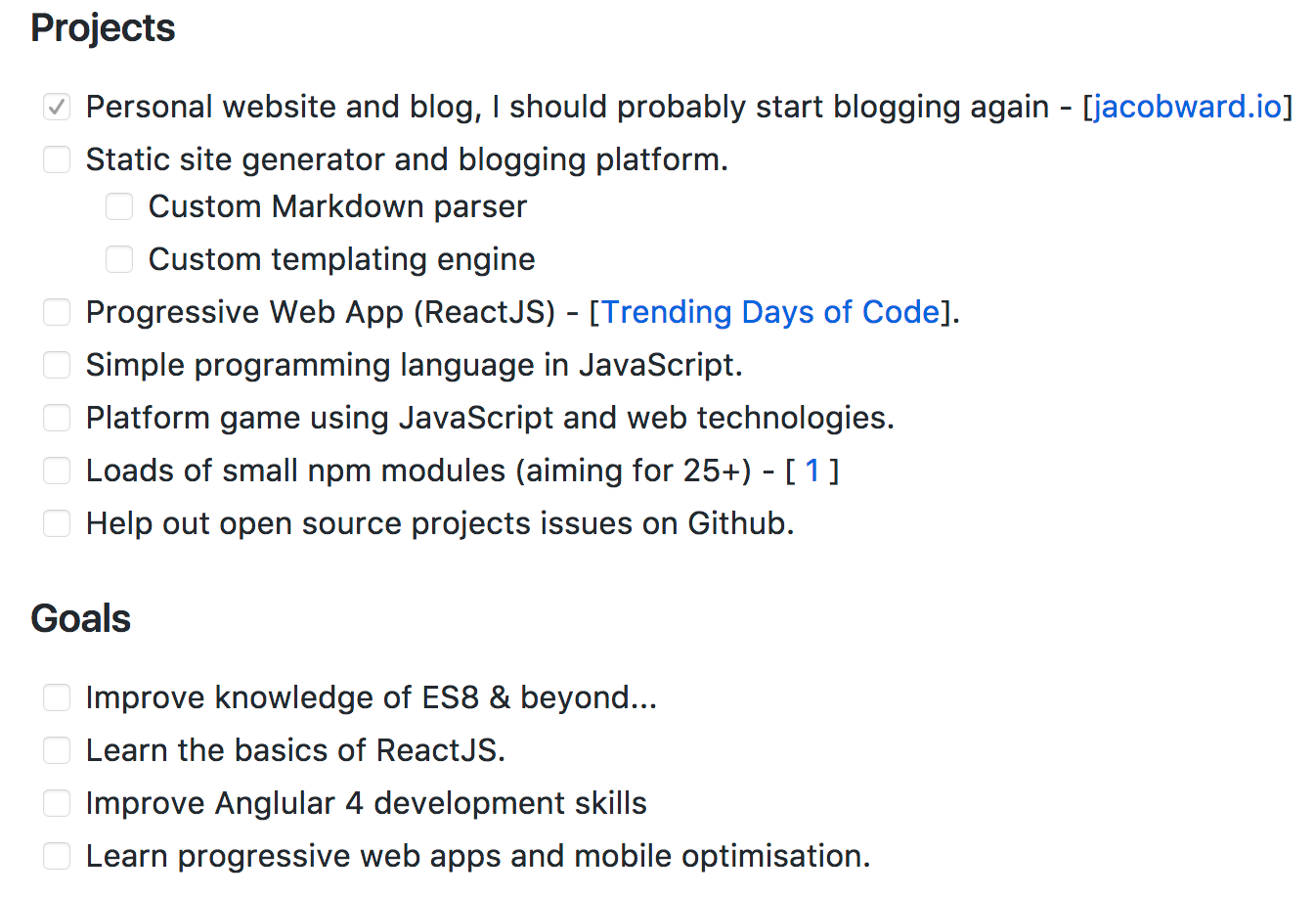Check the small npm modules checkbox

(57, 471)
